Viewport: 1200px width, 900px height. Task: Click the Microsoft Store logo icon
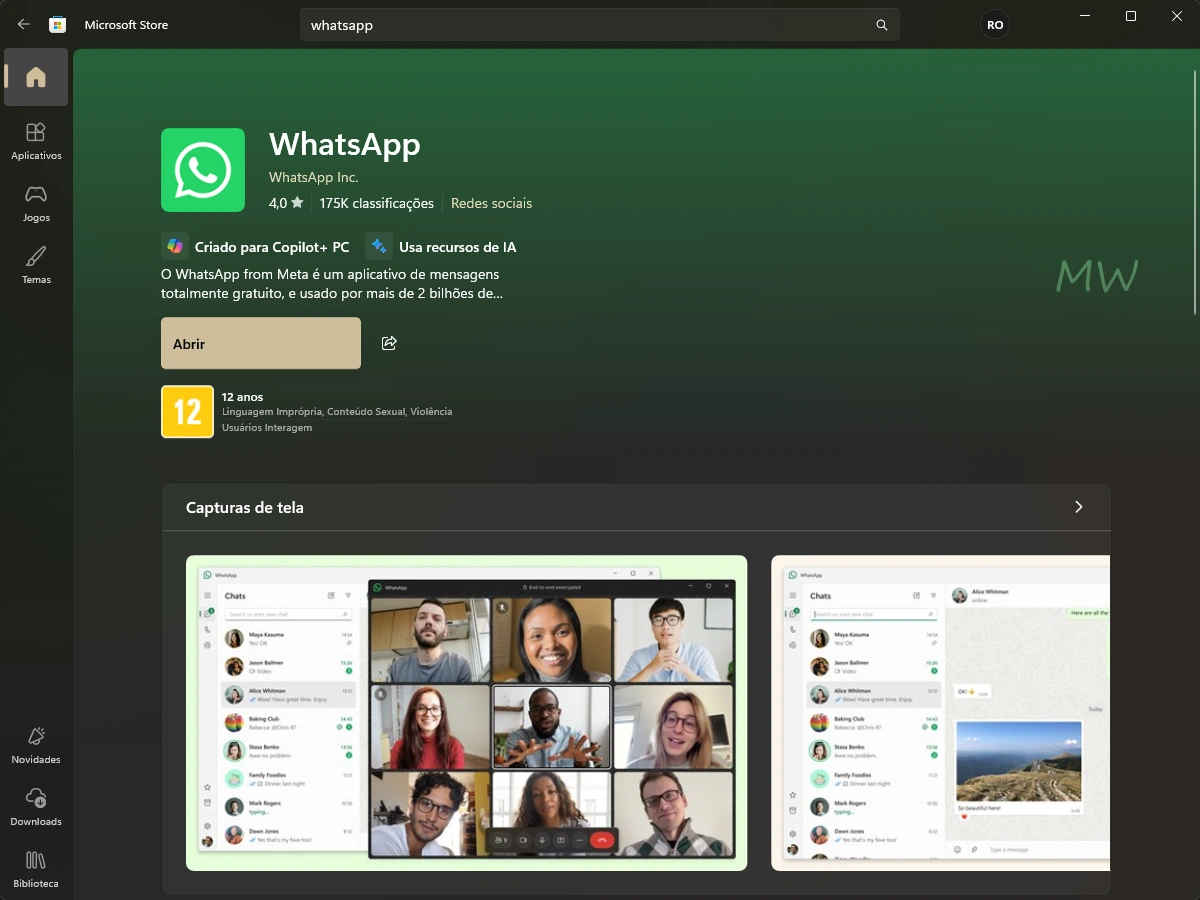(57, 24)
